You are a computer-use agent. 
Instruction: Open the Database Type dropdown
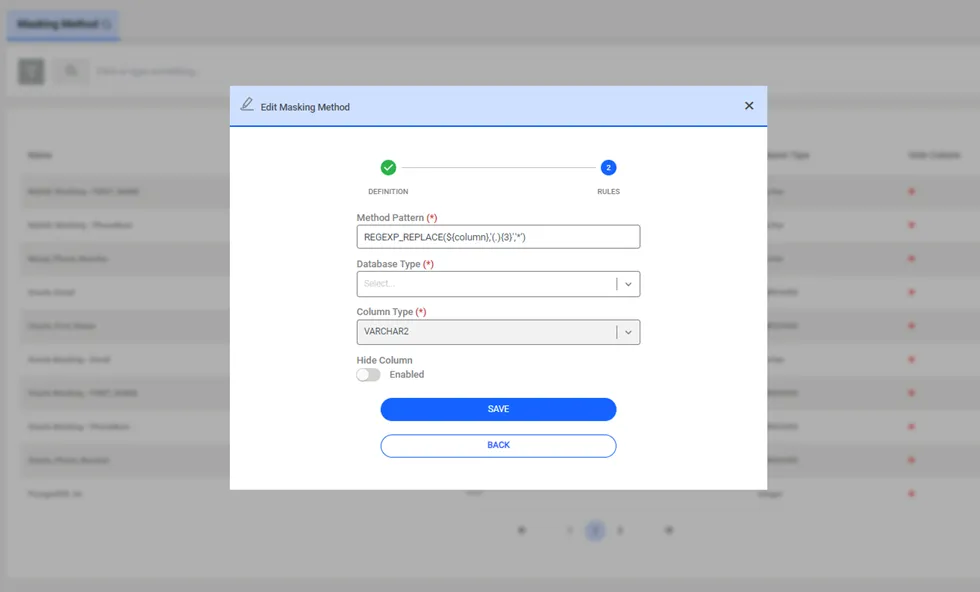click(498, 284)
